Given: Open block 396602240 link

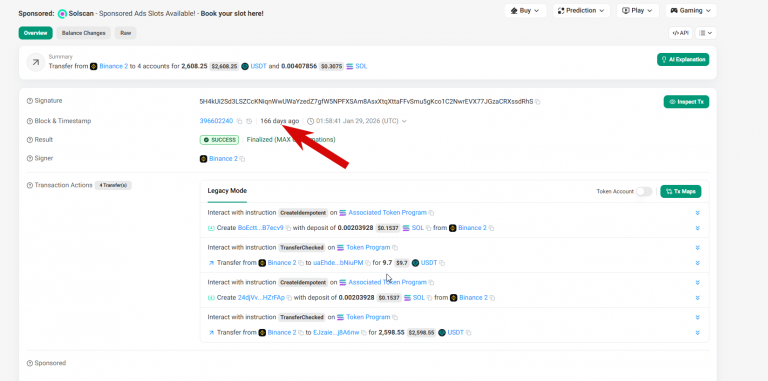Looking at the screenshot, I should [216, 121].
